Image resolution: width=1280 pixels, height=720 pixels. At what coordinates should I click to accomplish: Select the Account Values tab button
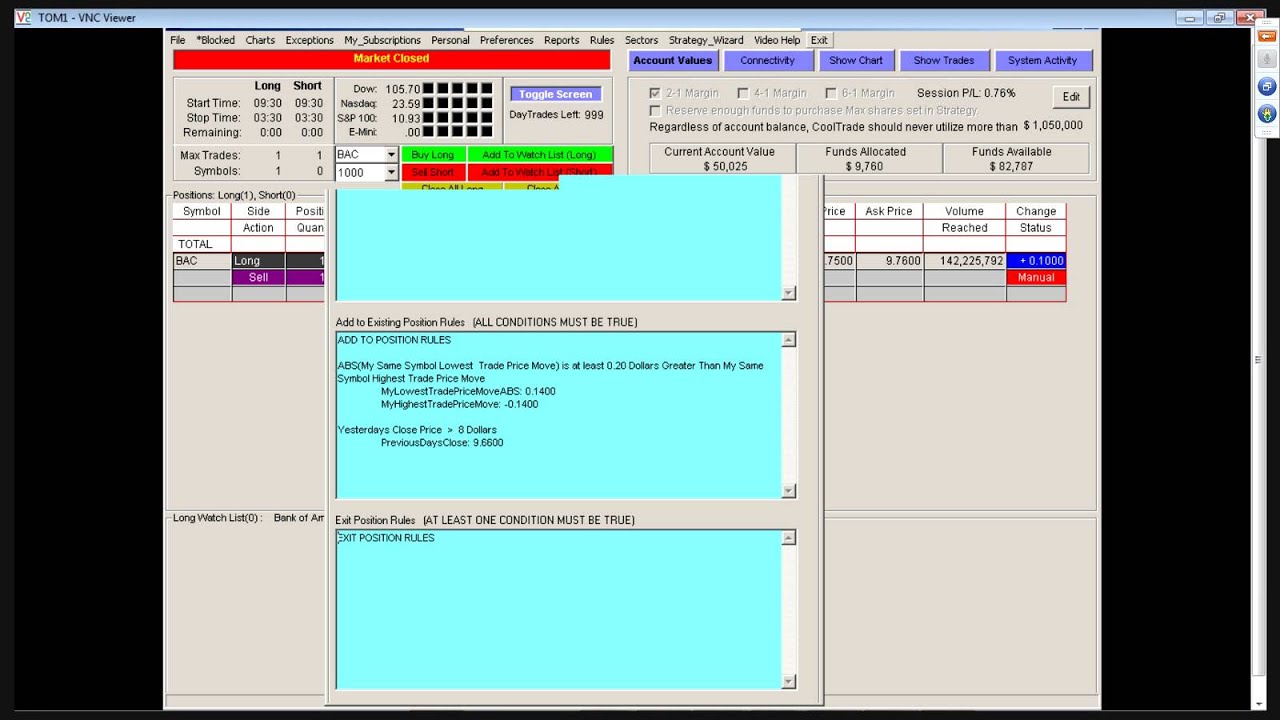coord(673,61)
